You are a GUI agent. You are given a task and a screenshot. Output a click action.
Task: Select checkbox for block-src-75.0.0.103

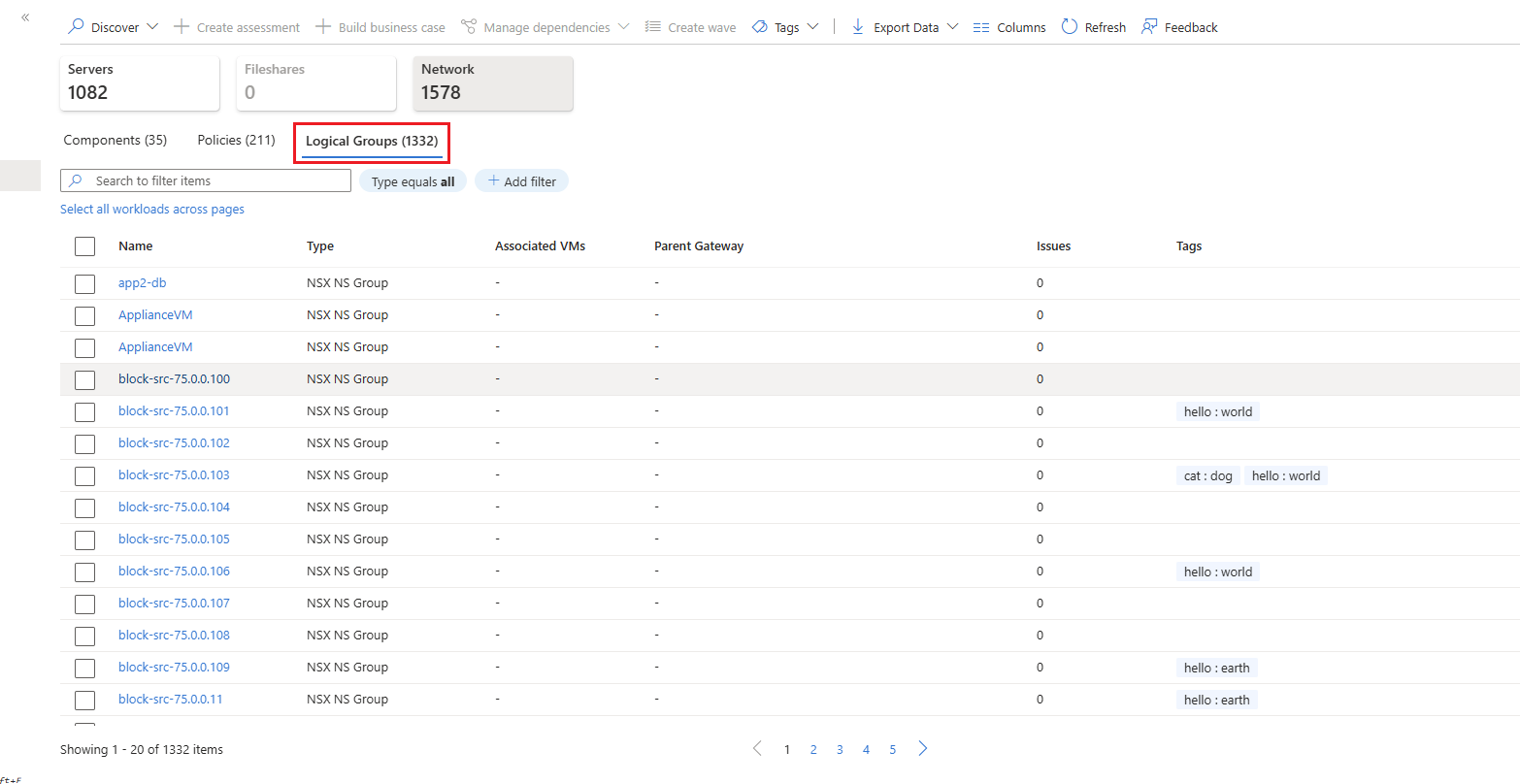point(85,475)
